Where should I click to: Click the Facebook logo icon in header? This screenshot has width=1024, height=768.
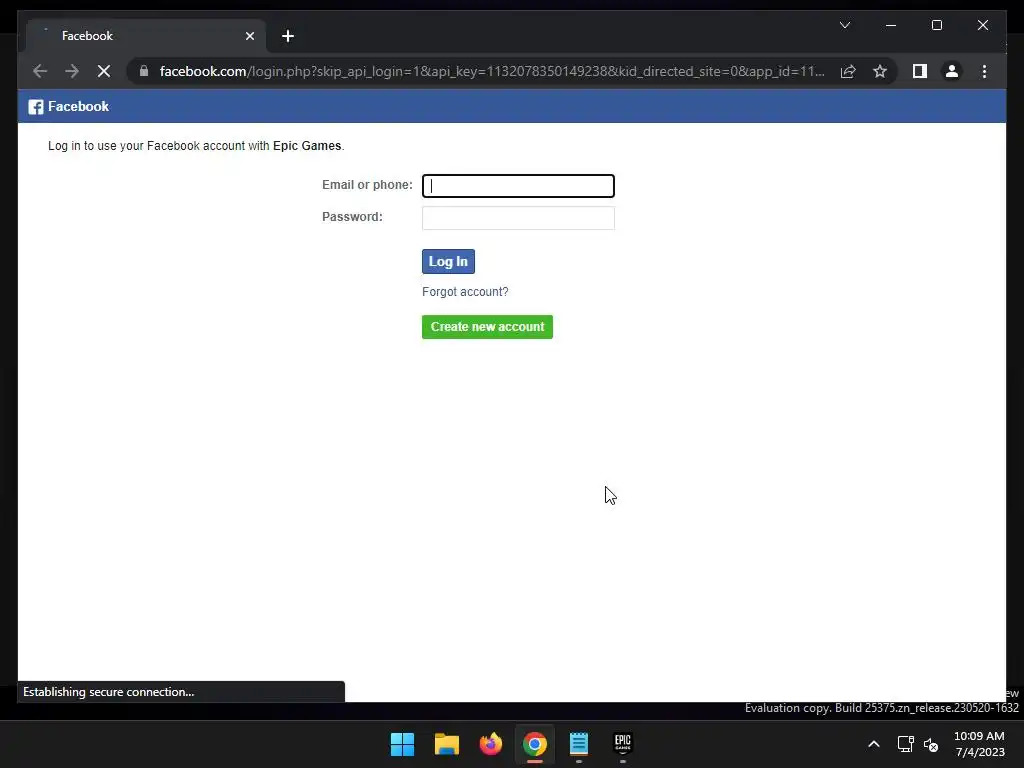click(x=35, y=106)
